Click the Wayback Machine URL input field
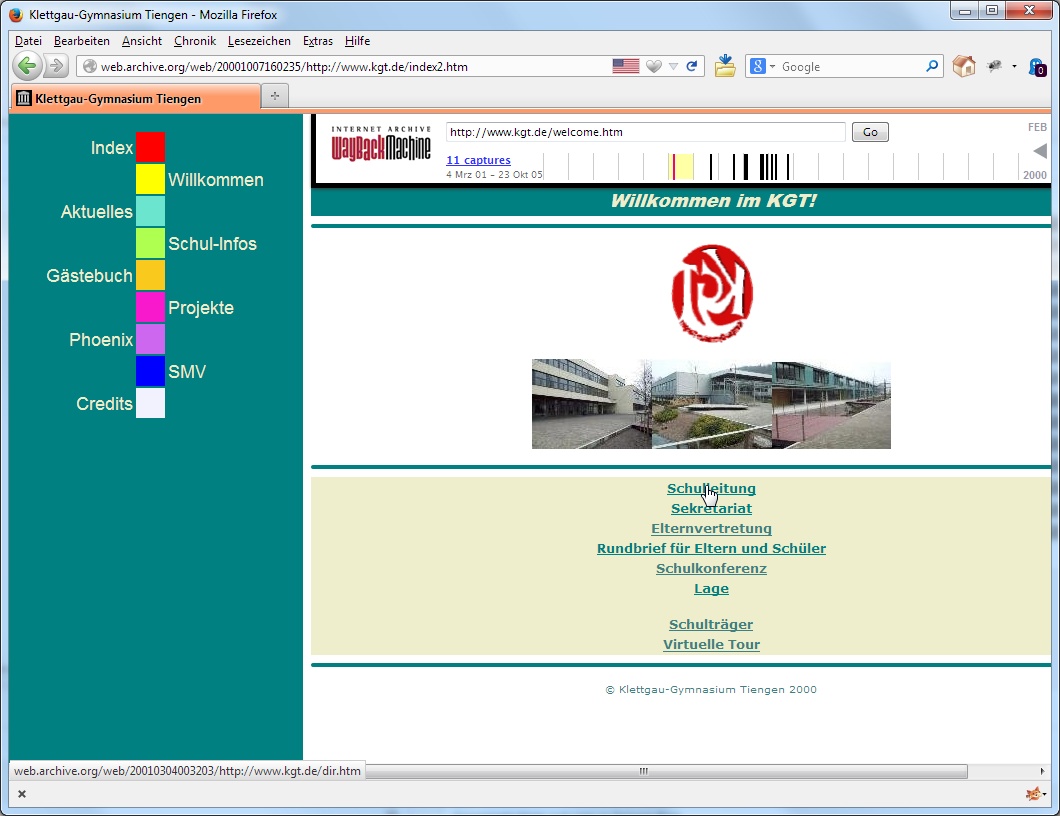Image resolution: width=1060 pixels, height=816 pixels. click(x=645, y=132)
